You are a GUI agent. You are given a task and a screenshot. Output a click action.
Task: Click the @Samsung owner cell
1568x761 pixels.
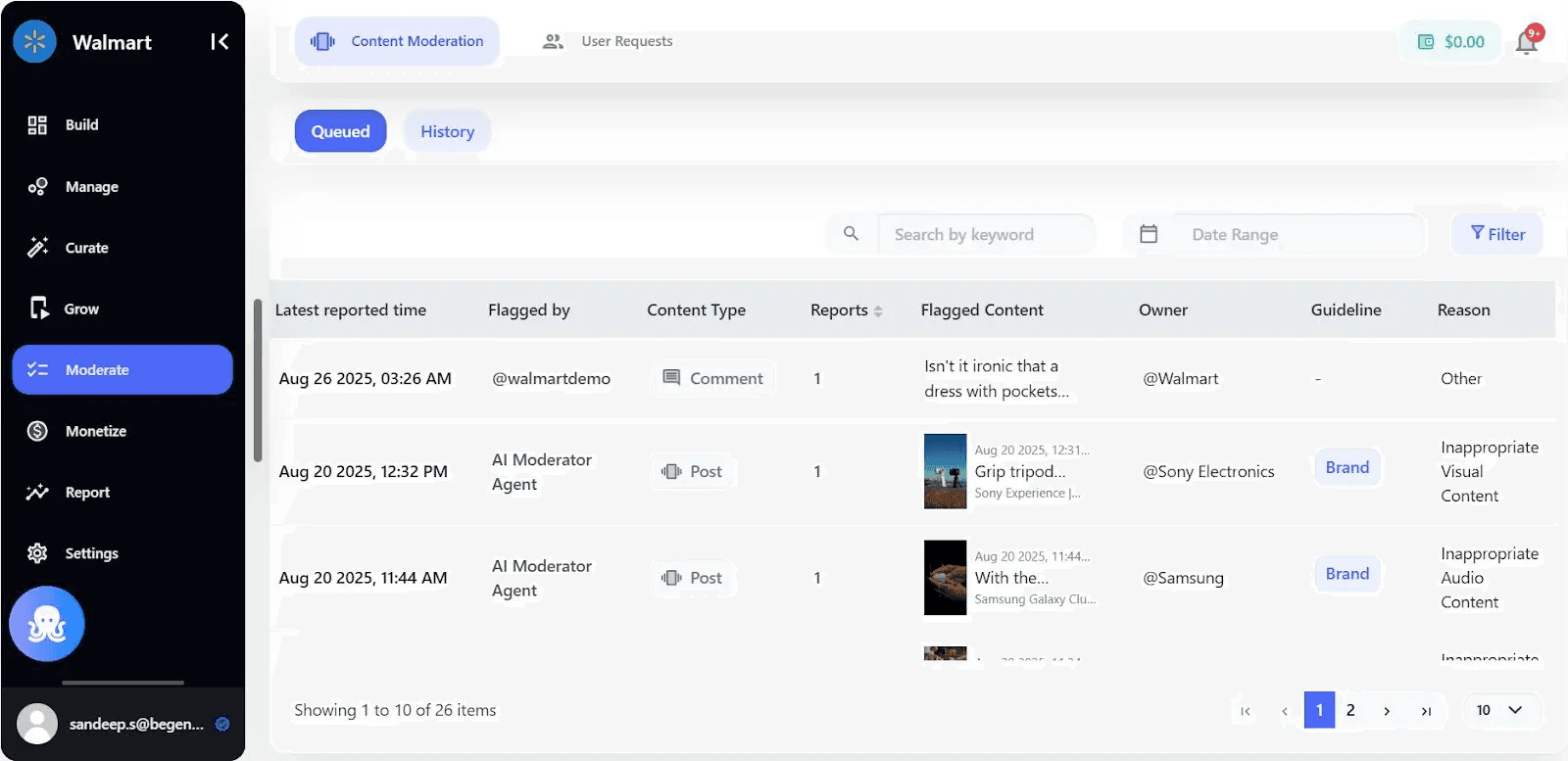pos(1183,578)
